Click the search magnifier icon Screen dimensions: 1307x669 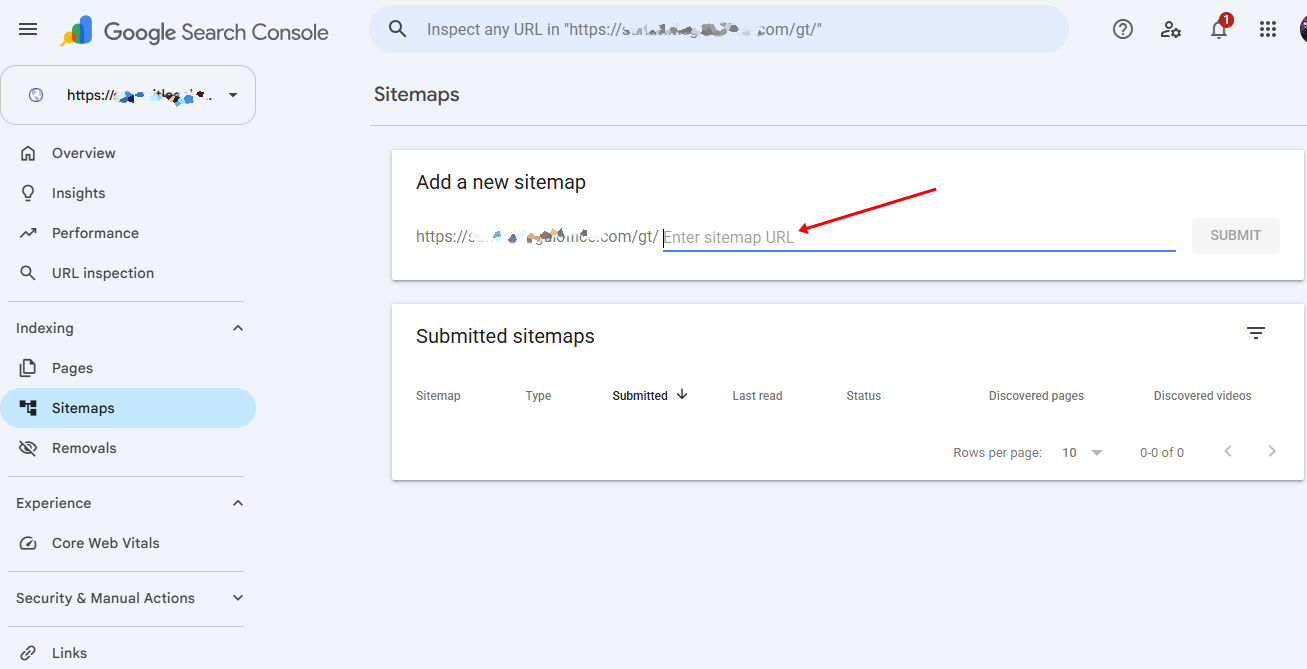click(x=398, y=29)
